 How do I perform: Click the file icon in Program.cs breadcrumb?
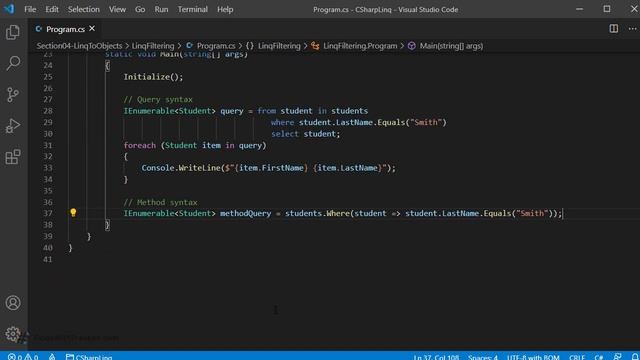189,46
